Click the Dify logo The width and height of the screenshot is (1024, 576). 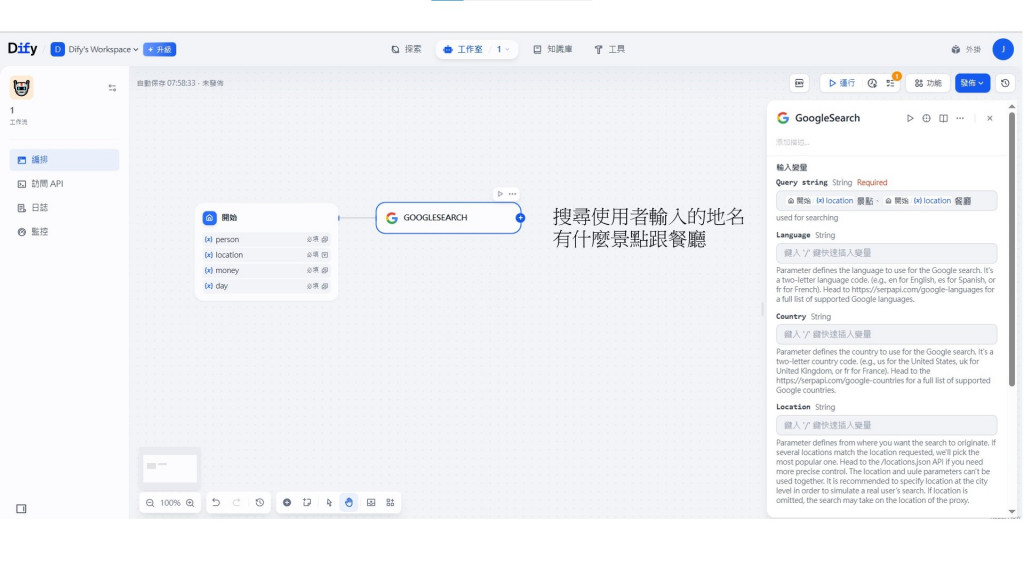coord(22,49)
